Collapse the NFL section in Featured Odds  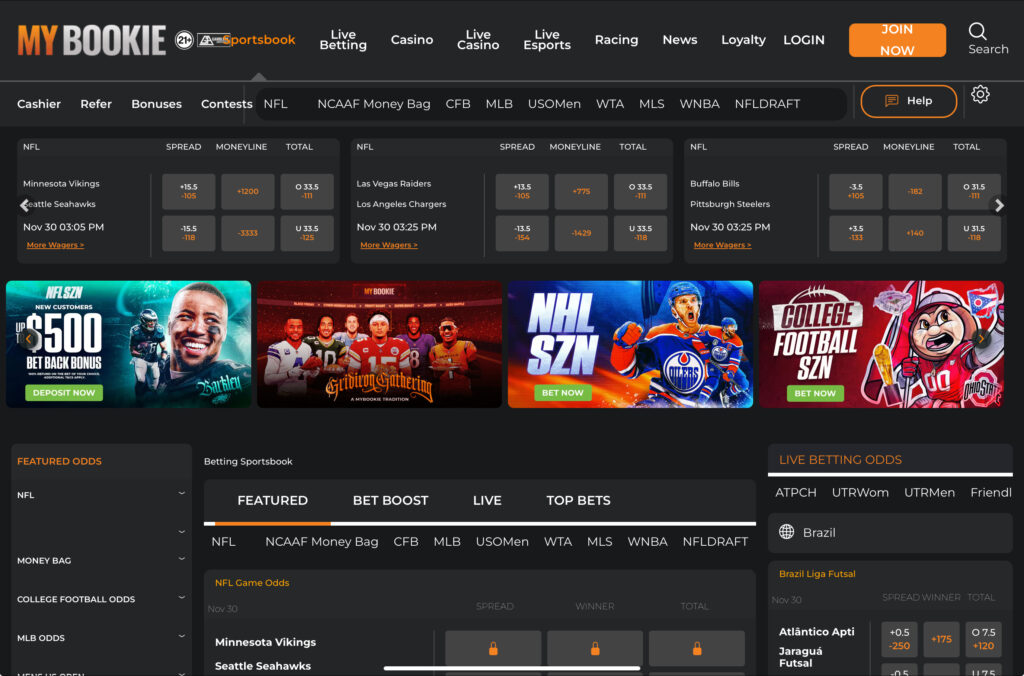(181, 494)
